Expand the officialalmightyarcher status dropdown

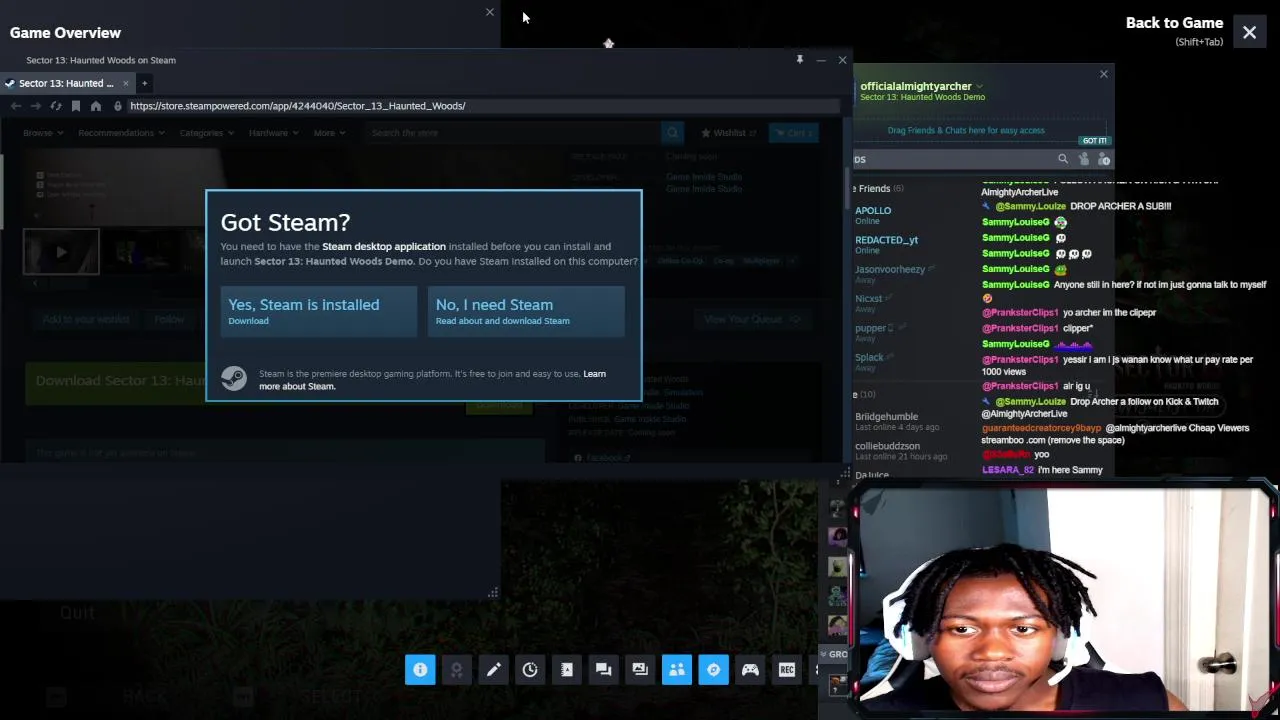tap(980, 86)
